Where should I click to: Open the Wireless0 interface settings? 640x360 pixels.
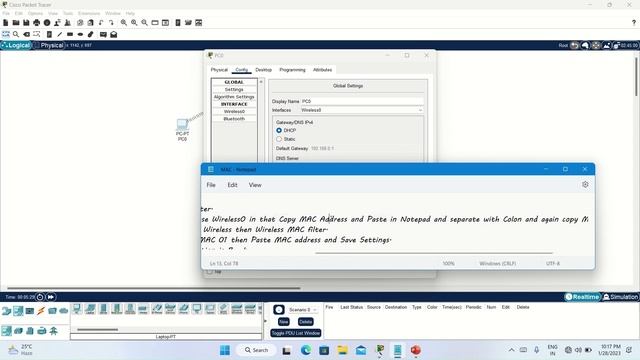point(234,111)
